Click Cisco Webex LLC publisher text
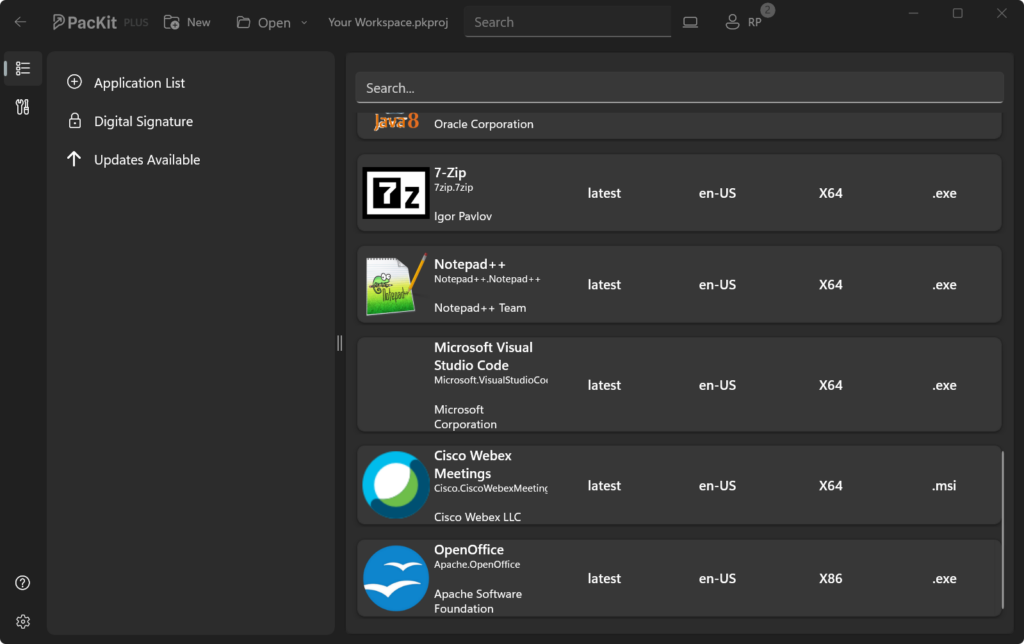The height and width of the screenshot is (644, 1024). (x=477, y=517)
